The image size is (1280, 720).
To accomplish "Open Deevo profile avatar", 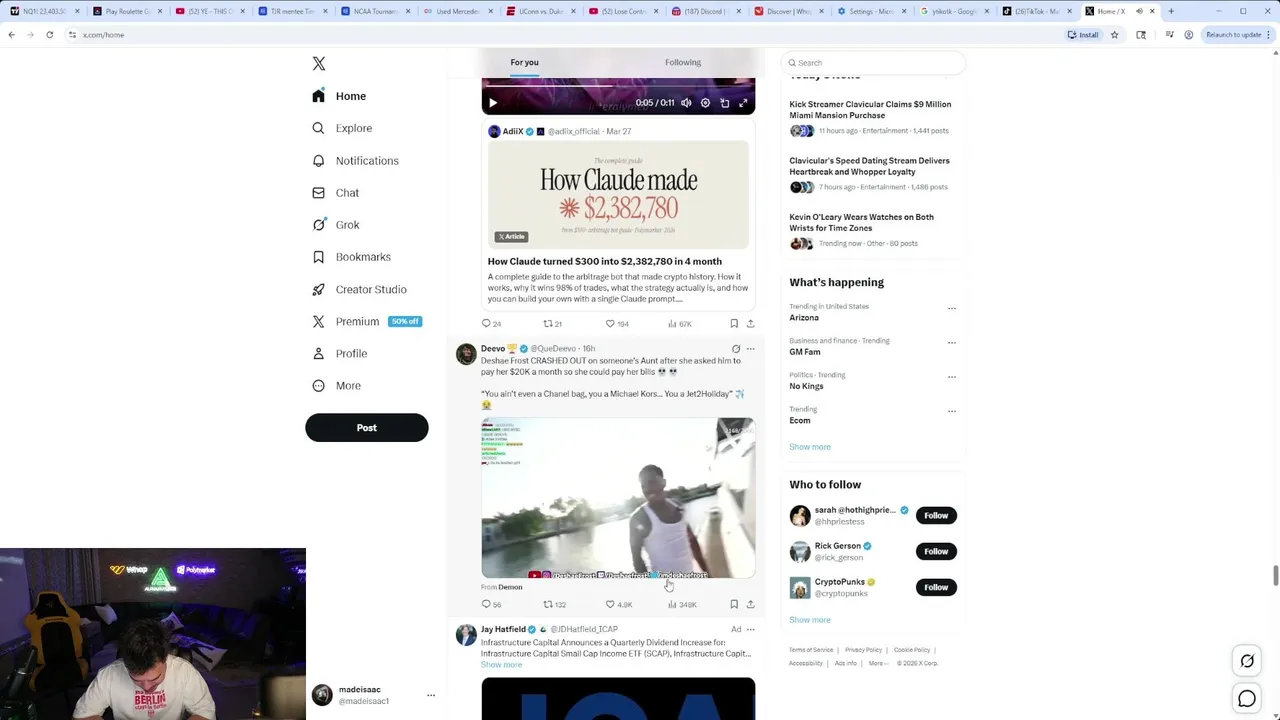I will (x=466, y=354).
